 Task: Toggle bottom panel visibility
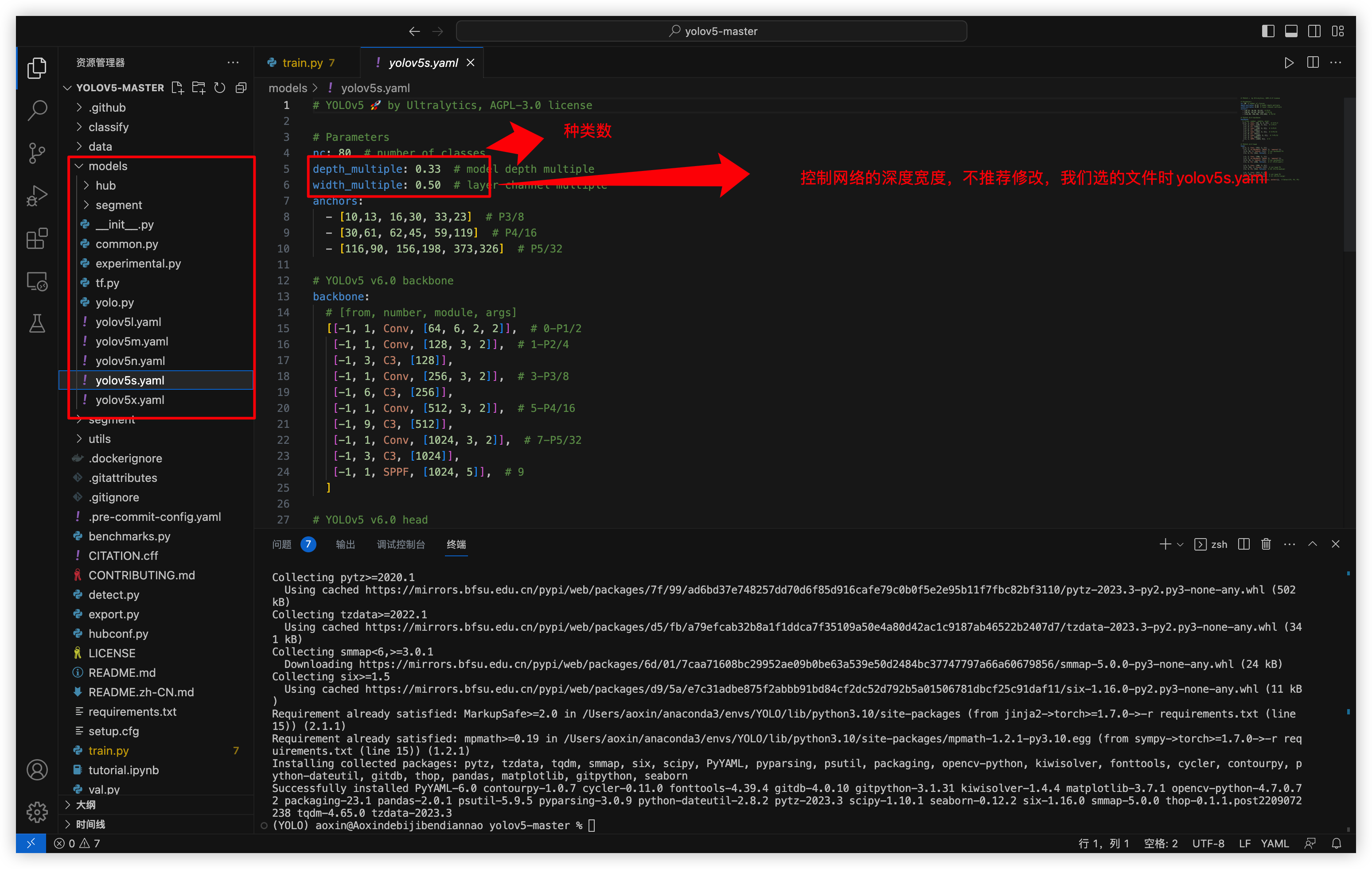[x=1292, y=31]
